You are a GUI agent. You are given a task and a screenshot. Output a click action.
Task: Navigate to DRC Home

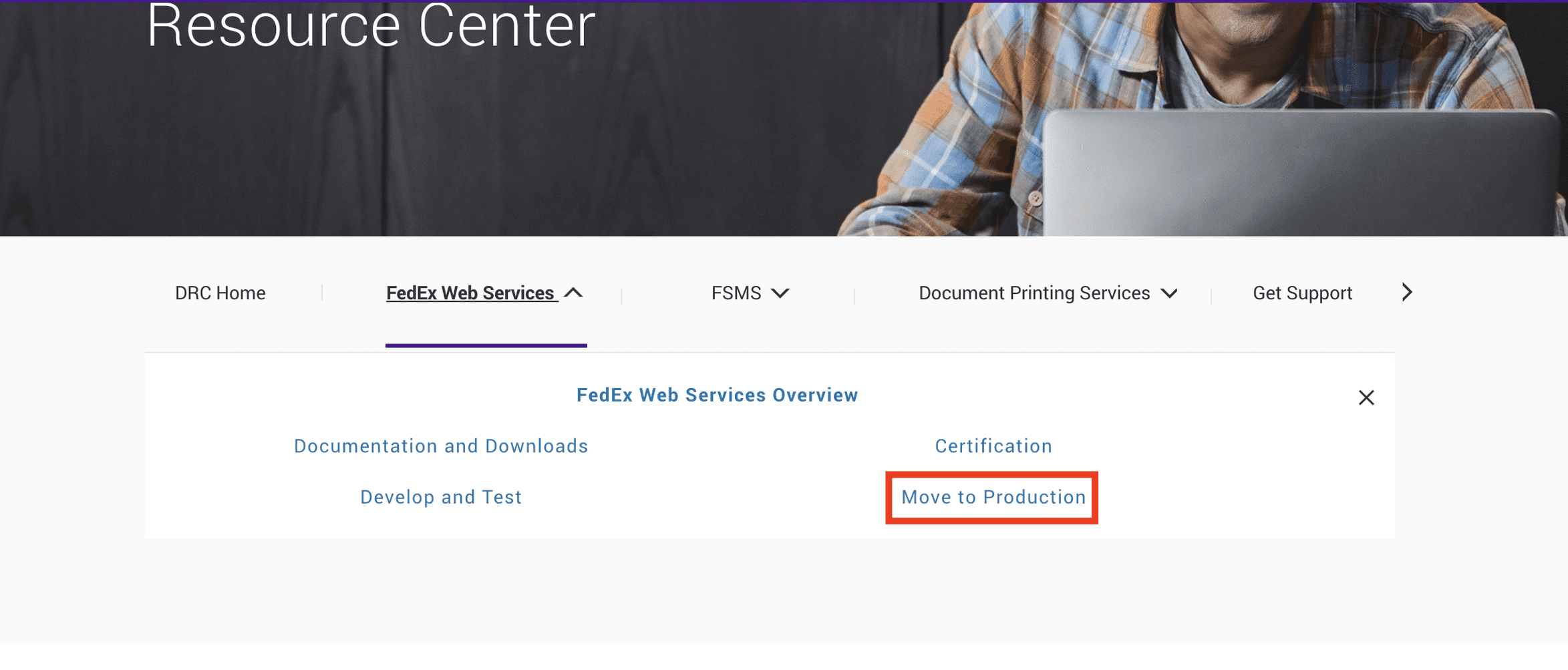(x=220, y=293)
